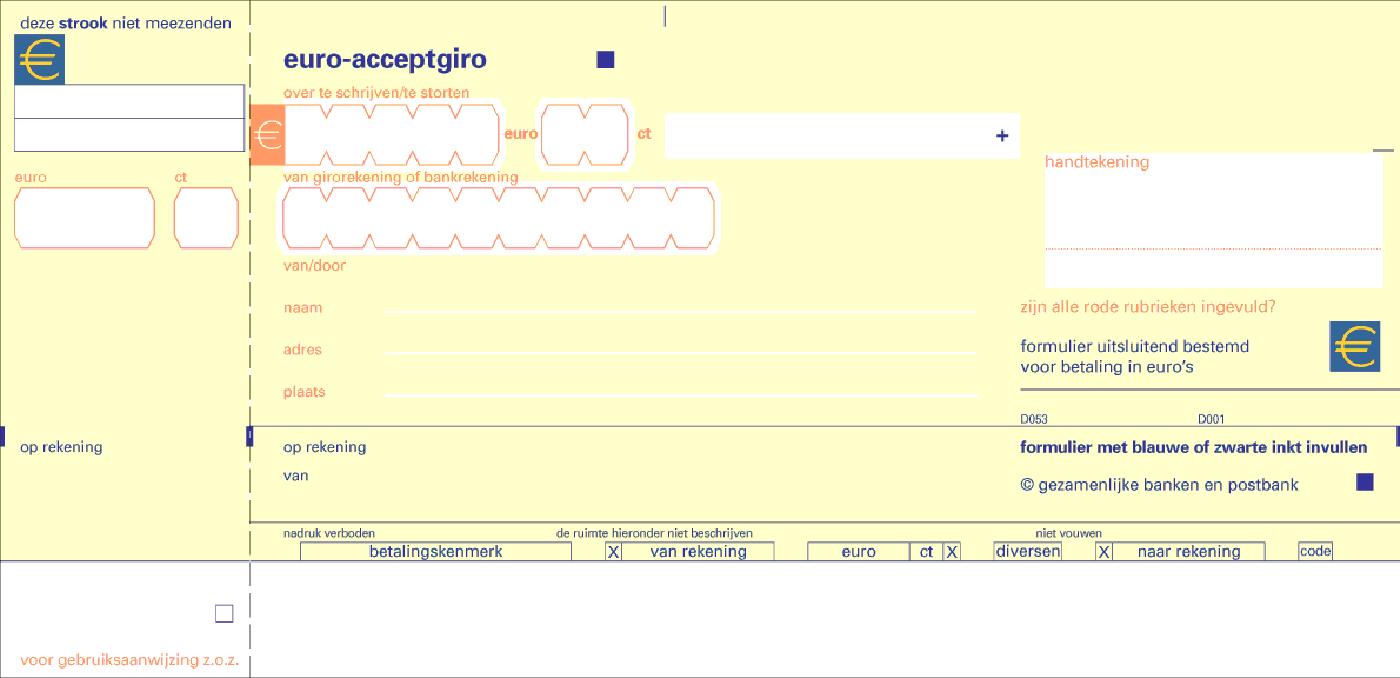Click the 'van rekening' box
This screenshot has width=1400, height=678.
tap(698, 551)
